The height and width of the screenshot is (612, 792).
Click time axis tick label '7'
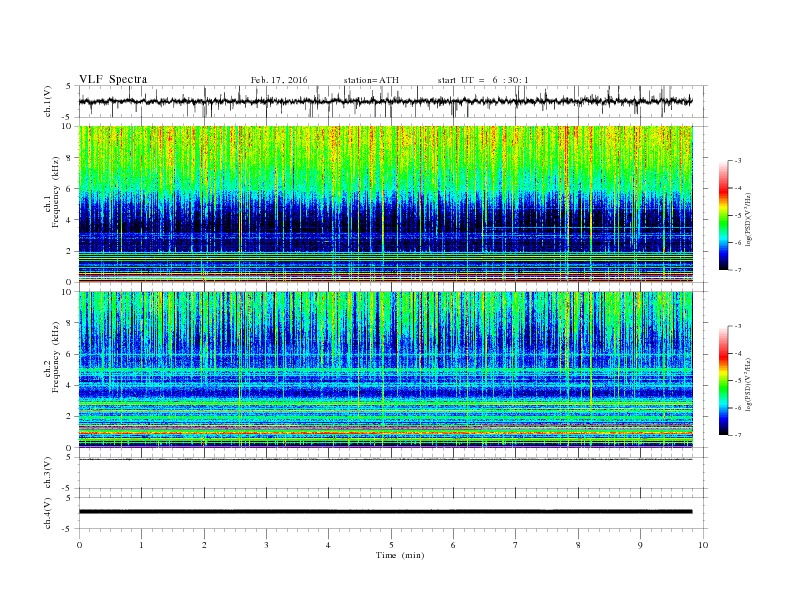[515, 545]
